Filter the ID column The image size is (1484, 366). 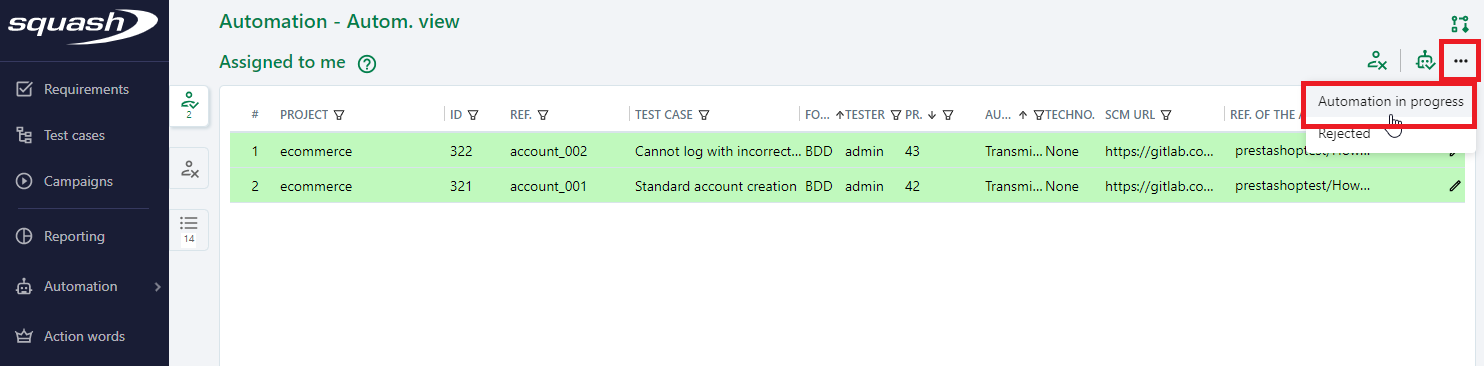[473, 115]
